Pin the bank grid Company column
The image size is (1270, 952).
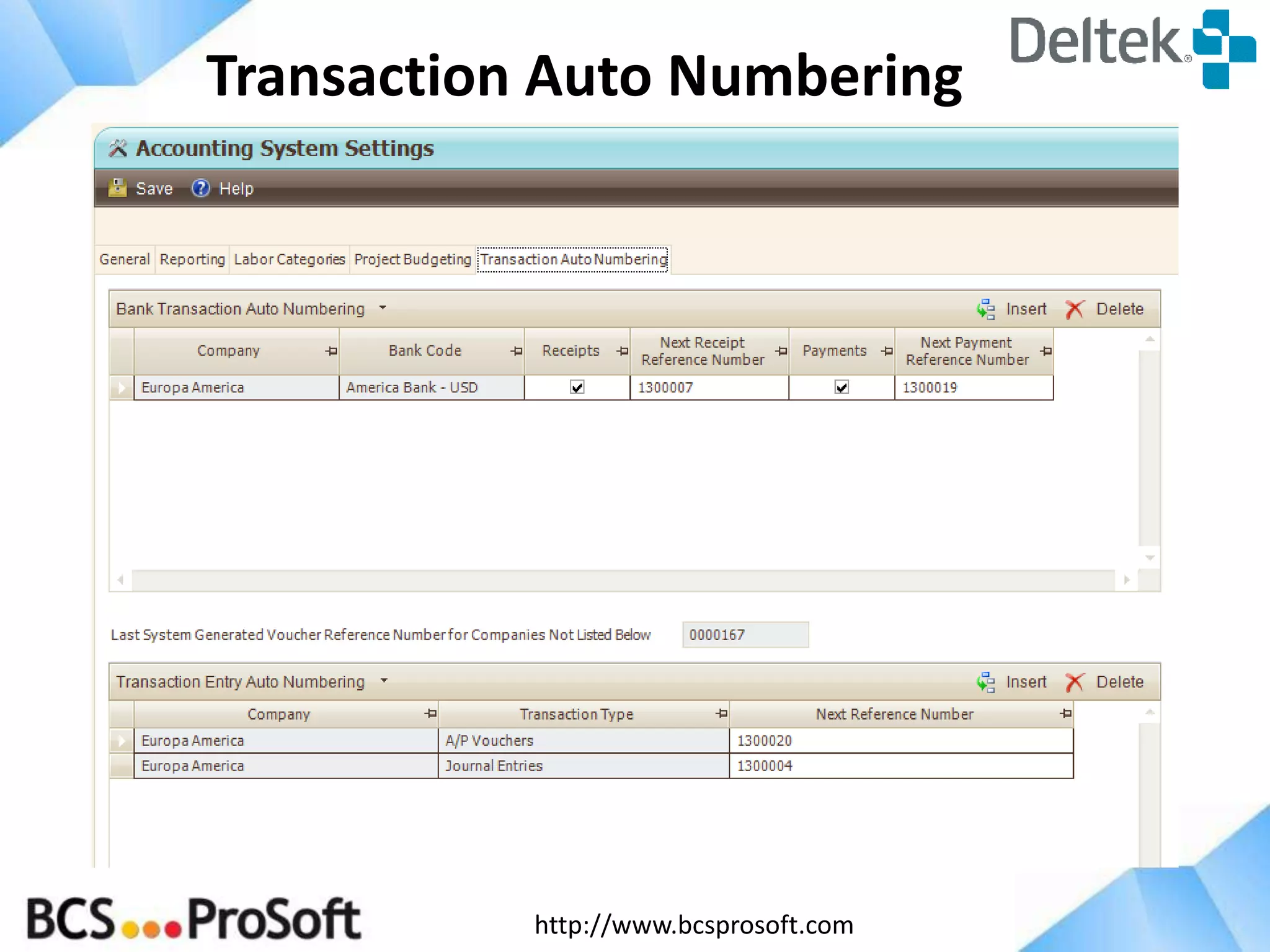point(331,351)
